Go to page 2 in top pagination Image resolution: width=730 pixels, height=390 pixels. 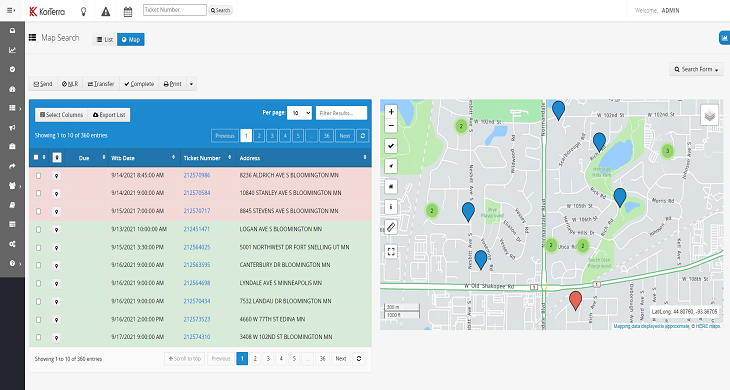(x=259, y=136)
